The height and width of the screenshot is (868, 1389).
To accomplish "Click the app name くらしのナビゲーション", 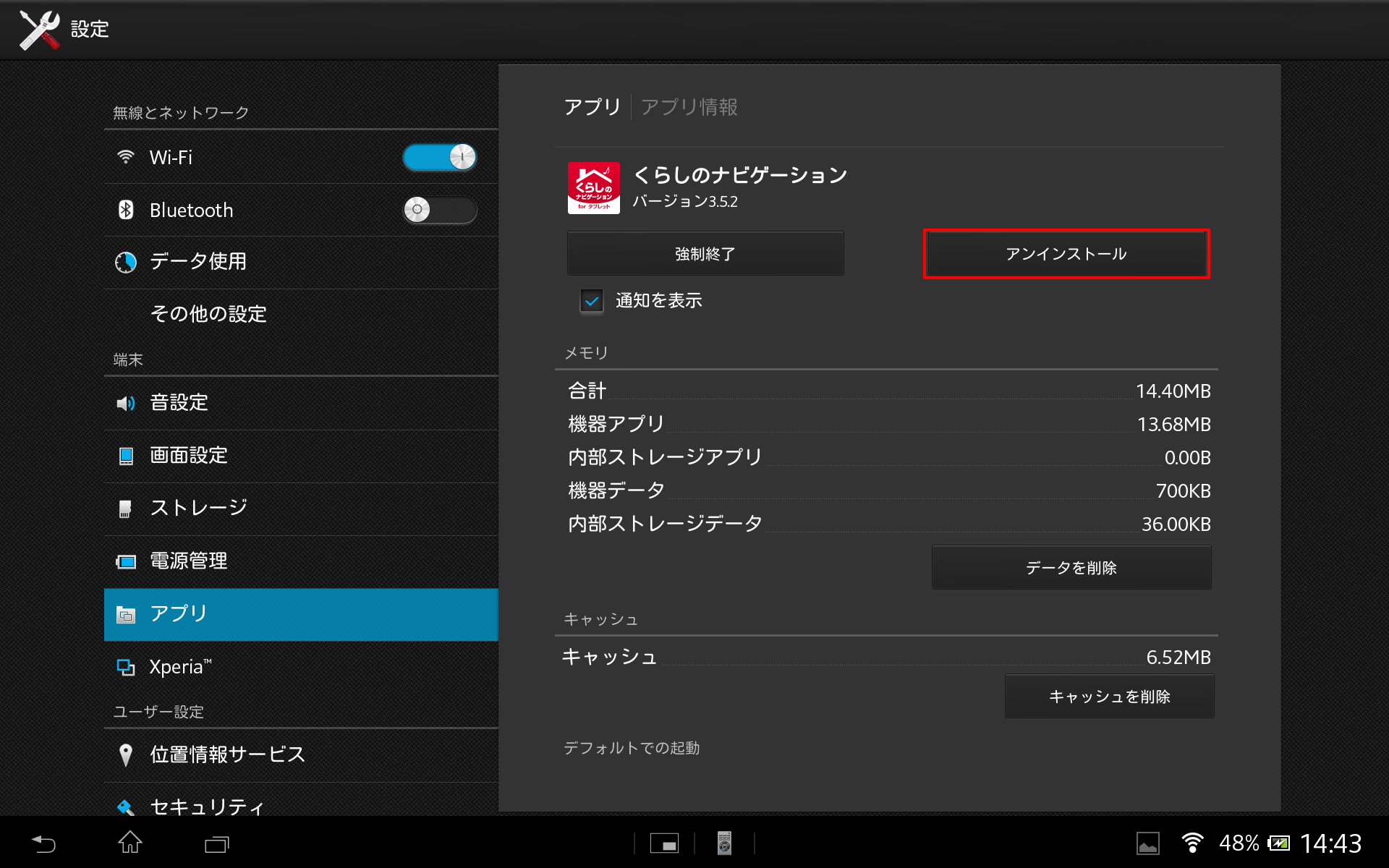I will tap(740, 175).
